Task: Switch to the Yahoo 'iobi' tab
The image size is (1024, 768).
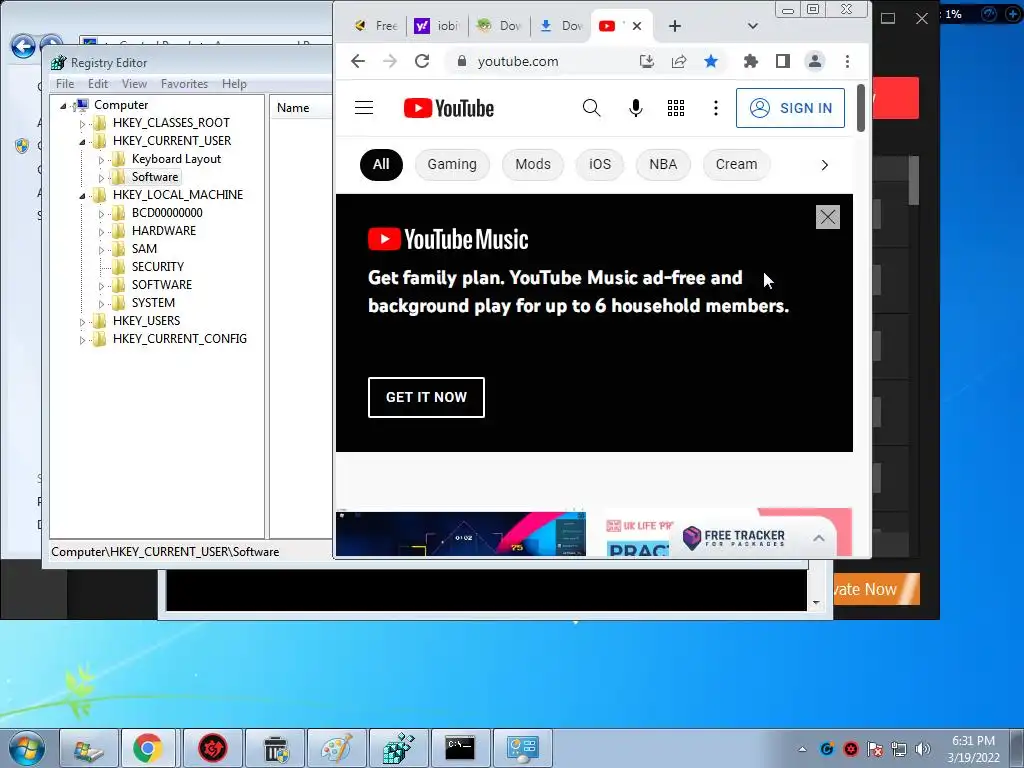Action: pyautogui.click(x=437, y=26)
